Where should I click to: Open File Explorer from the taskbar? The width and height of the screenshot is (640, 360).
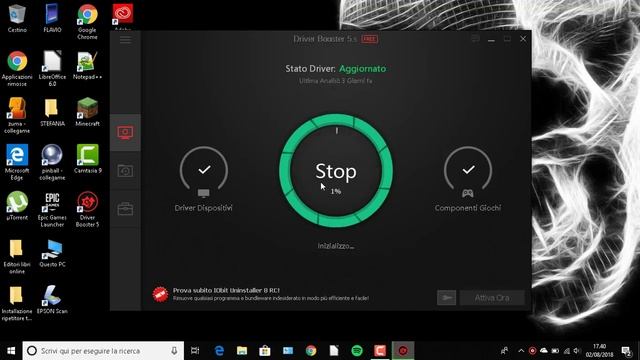click(x=242, y=351)
